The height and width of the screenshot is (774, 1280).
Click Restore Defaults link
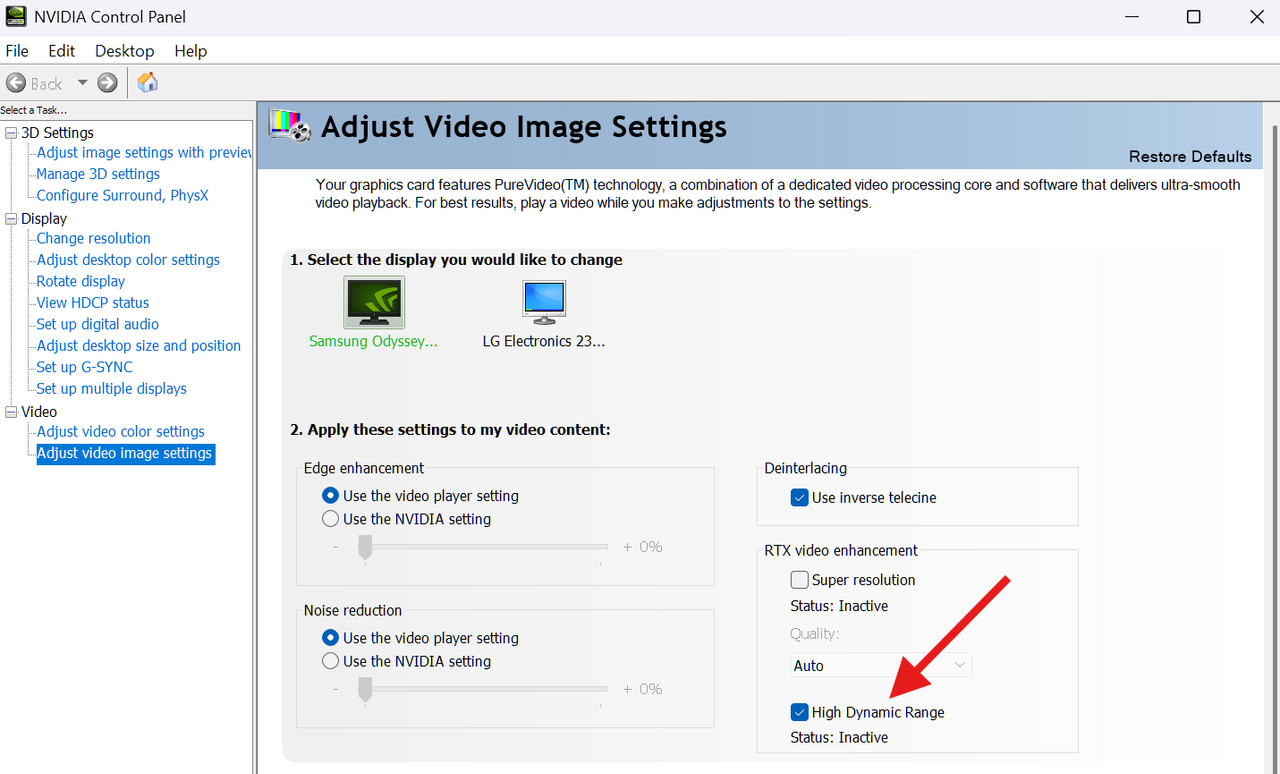point(1190,157)
